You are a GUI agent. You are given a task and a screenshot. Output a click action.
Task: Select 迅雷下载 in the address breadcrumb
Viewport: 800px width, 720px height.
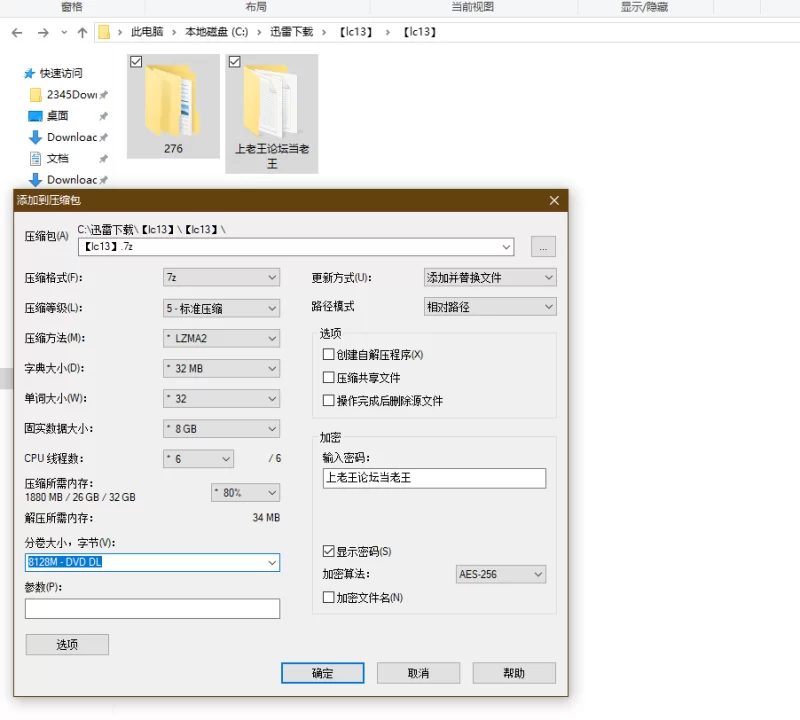click(291, 32)
